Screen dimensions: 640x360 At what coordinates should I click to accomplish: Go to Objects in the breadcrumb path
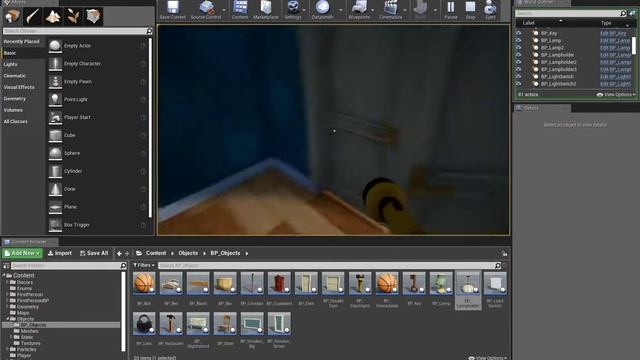click(x=188, y=253)
